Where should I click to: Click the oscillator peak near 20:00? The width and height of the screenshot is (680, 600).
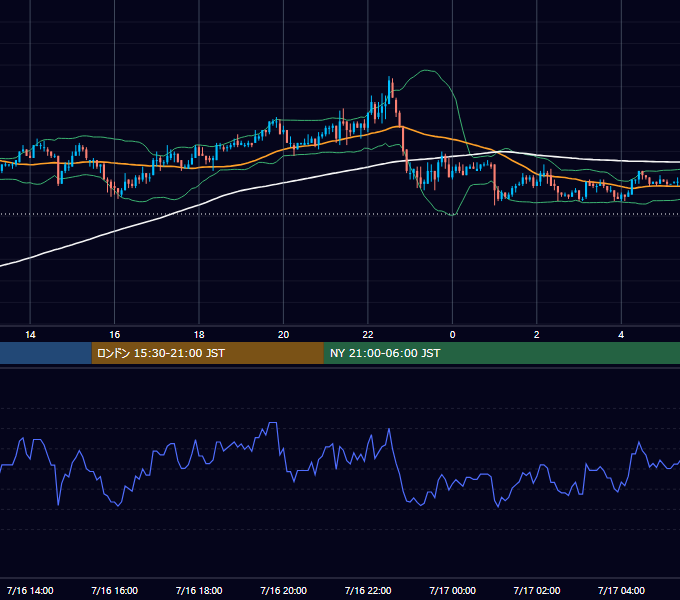[272, 423]
